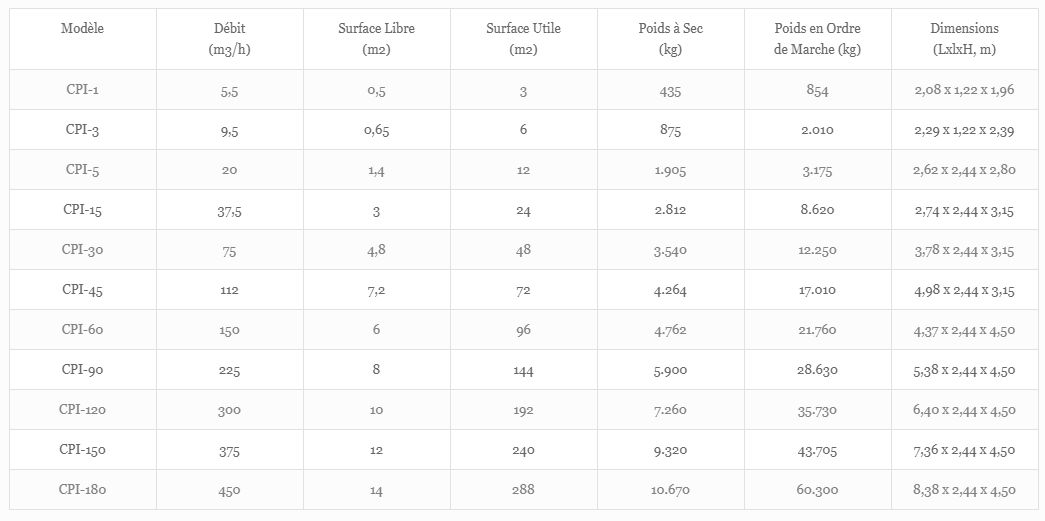This screenshot has width=1045, height=521.
Task: Click the 4.264 dry weight cell
Action: pos(670,291)
